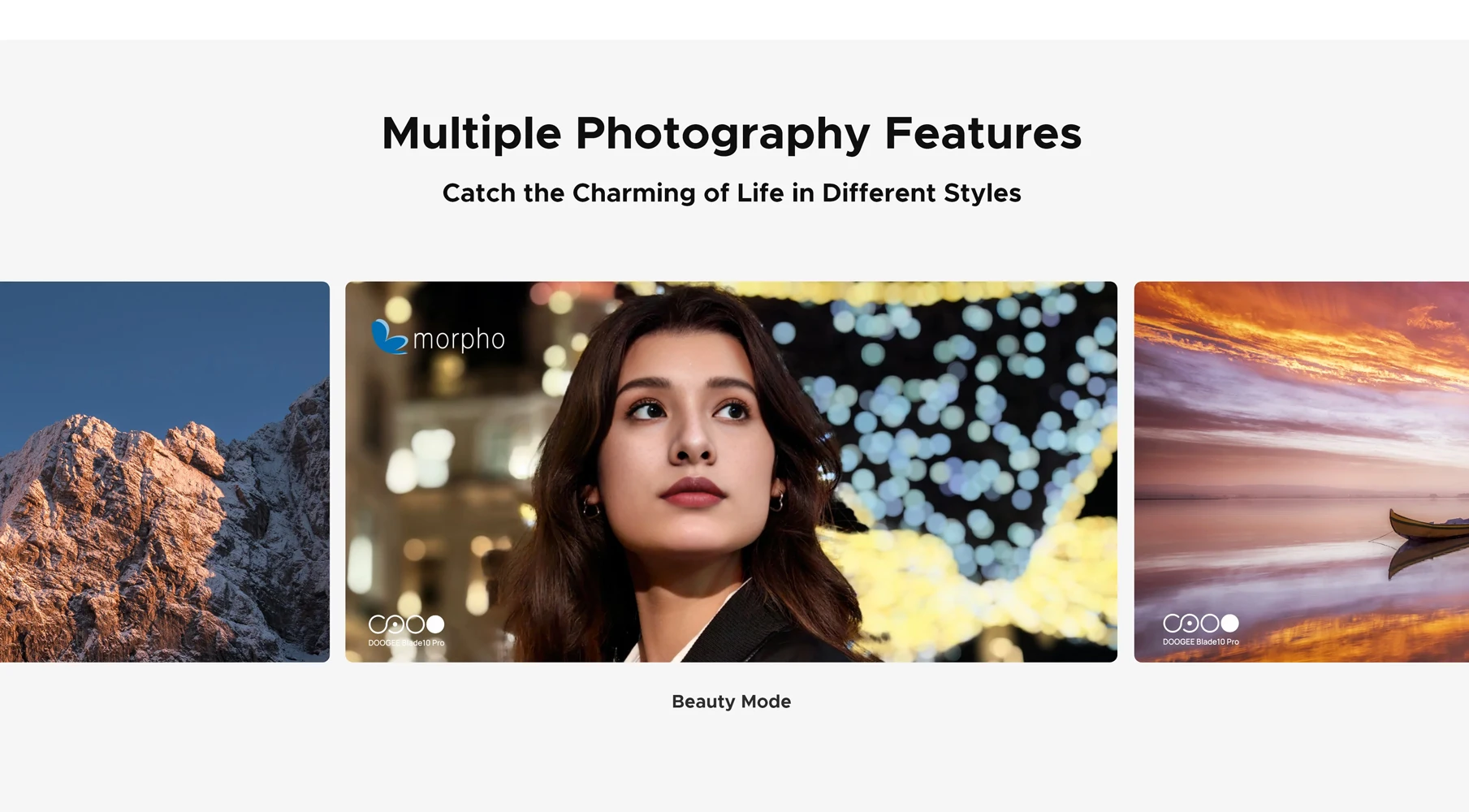Click the blue sky above the mountain
The width and height of the screenshot is (1469, 812).
click(x=162, y=341)
